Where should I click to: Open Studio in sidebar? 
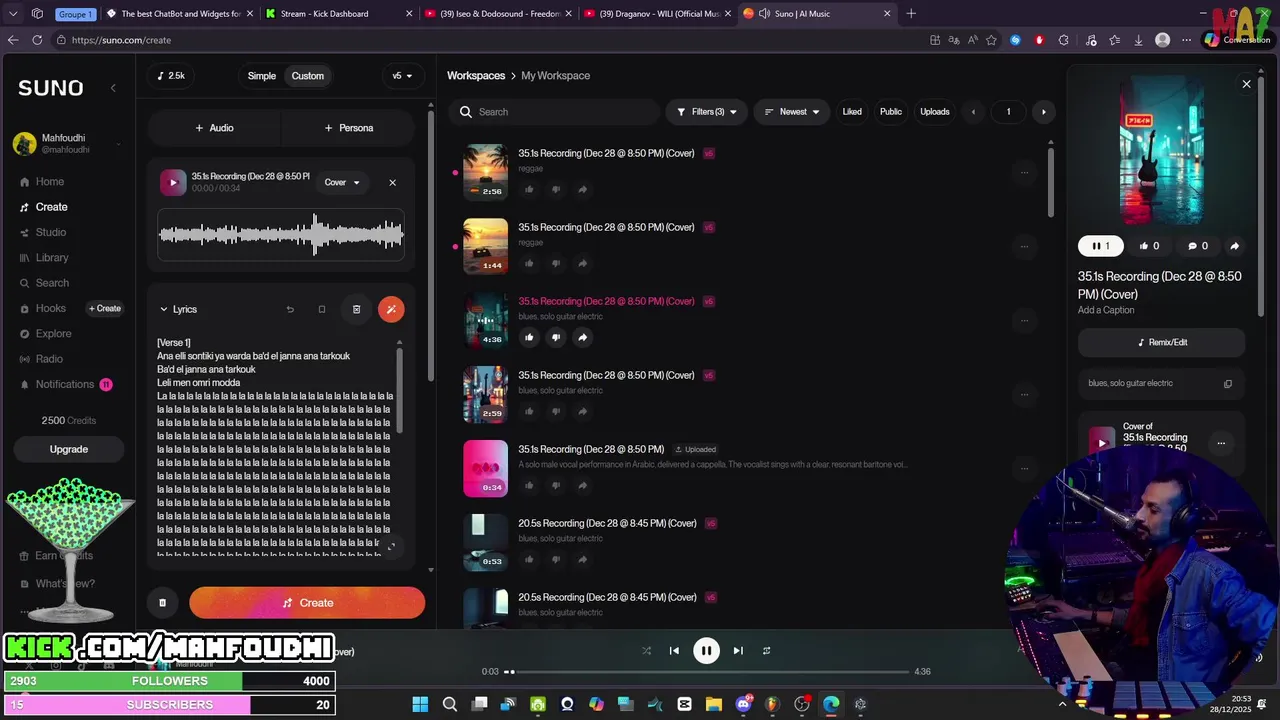51,232
